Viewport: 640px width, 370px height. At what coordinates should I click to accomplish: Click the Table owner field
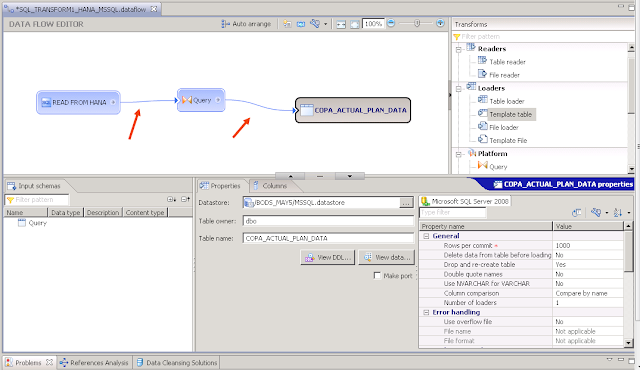pos(328,221)
